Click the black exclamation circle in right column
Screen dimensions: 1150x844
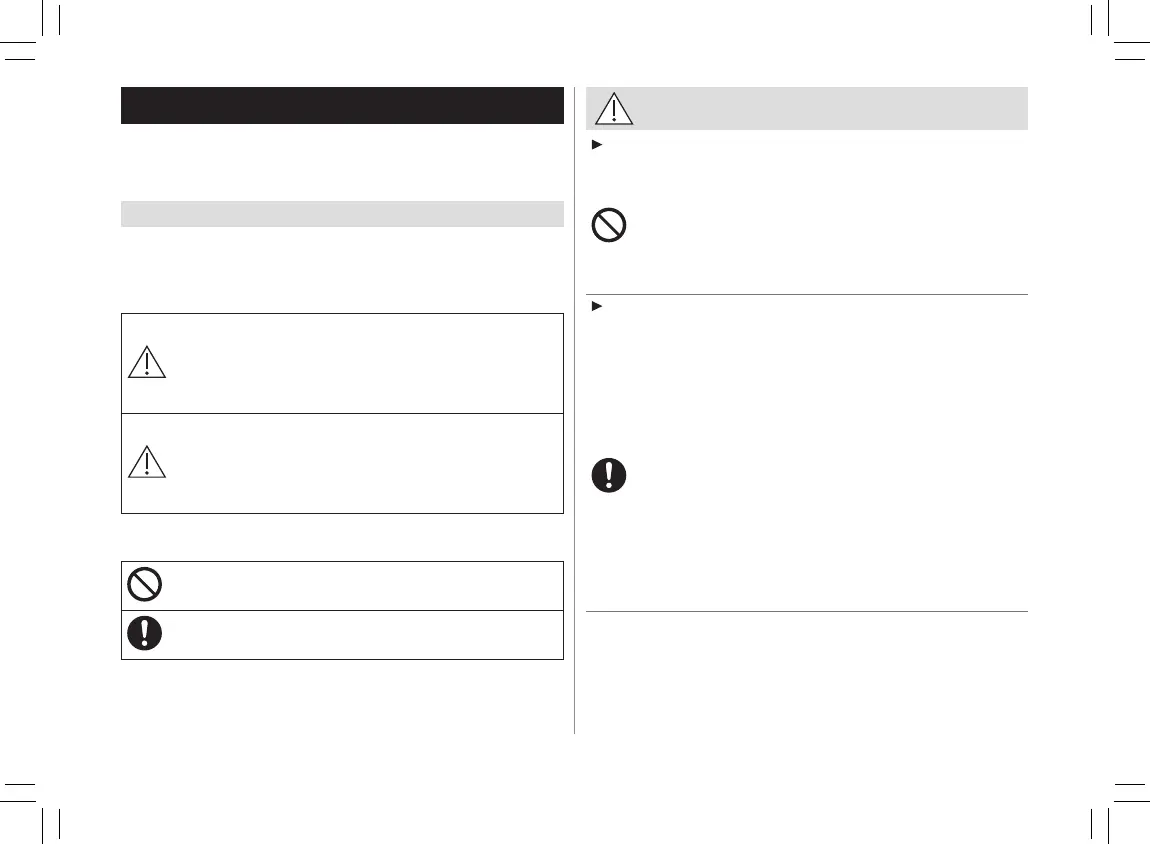point(608,474)
